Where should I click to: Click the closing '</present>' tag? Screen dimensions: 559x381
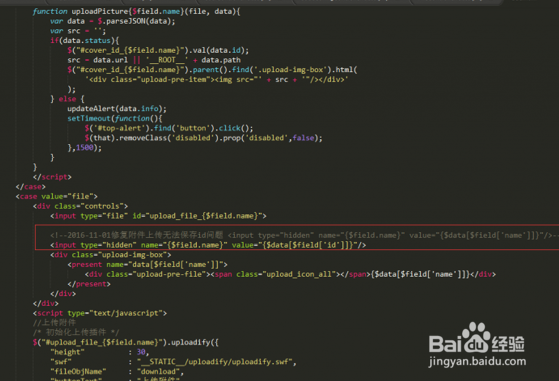tap(89, 284)
